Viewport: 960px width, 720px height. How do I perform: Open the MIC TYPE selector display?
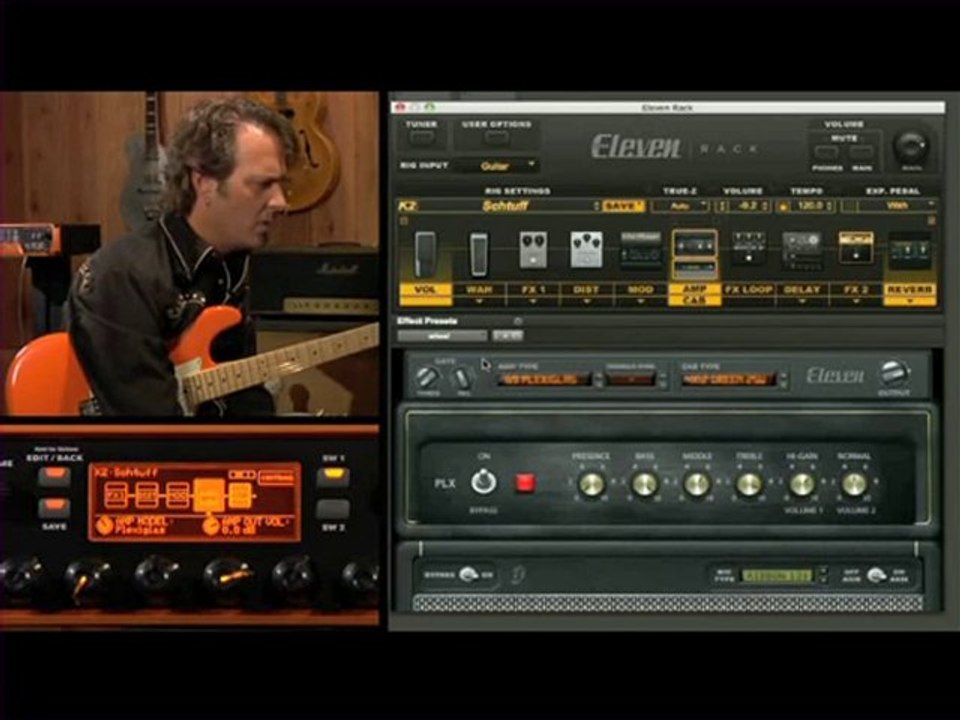coord(776,576)
